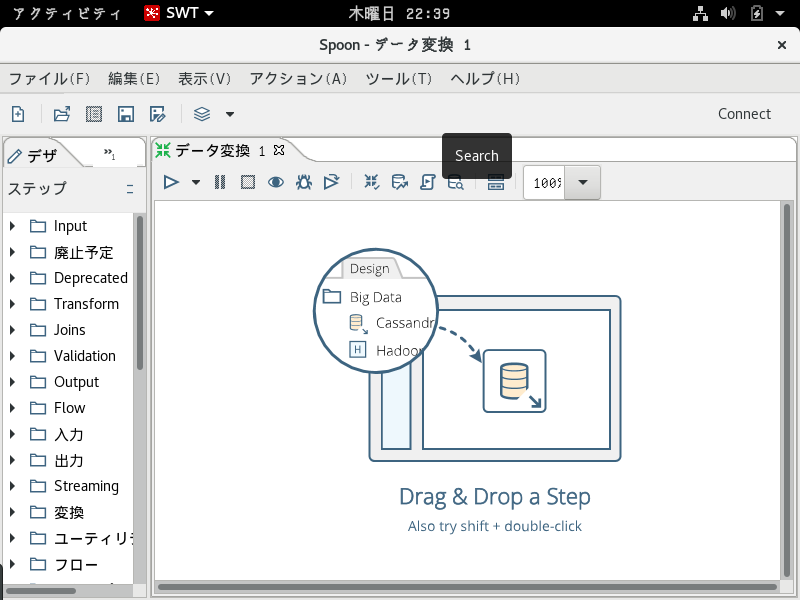Stop the transformation with the square icon

coord(248,182)
